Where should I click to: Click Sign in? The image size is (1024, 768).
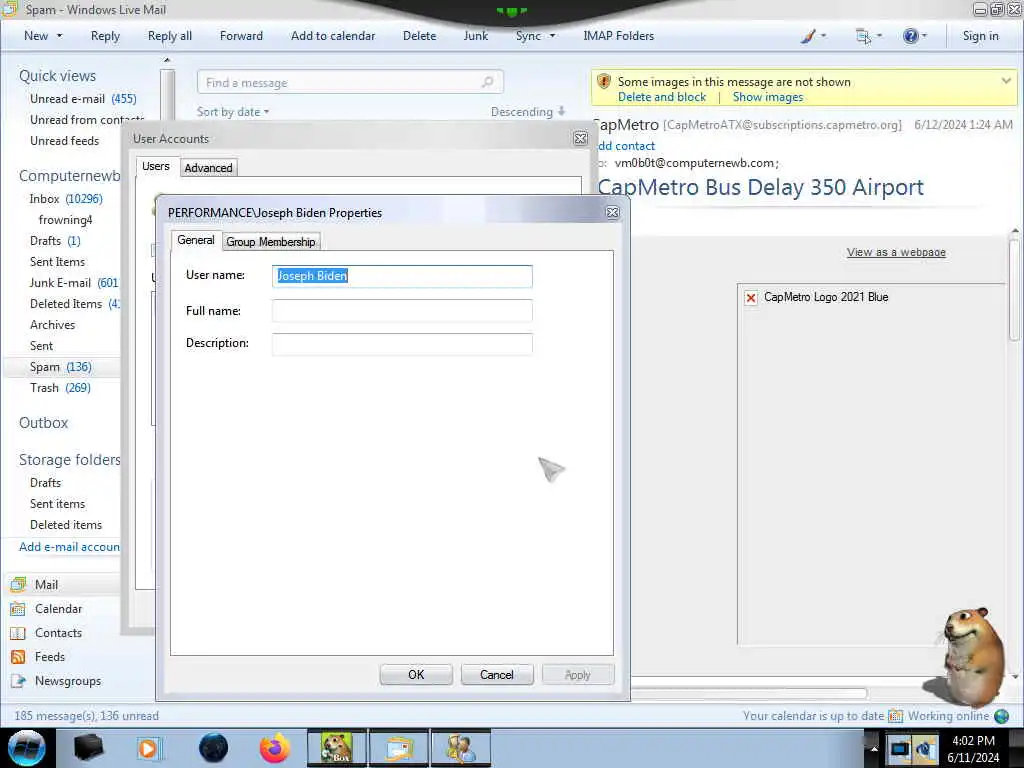980,36
